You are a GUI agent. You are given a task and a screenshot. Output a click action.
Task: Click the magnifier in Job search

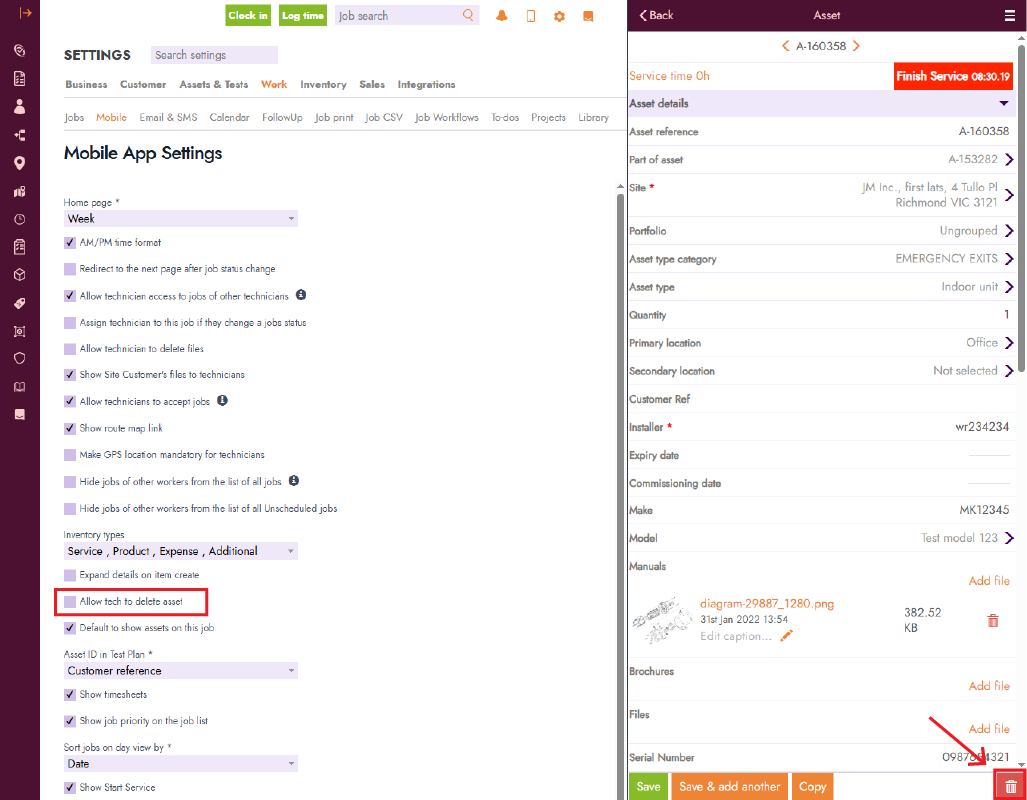coord(468,15)
